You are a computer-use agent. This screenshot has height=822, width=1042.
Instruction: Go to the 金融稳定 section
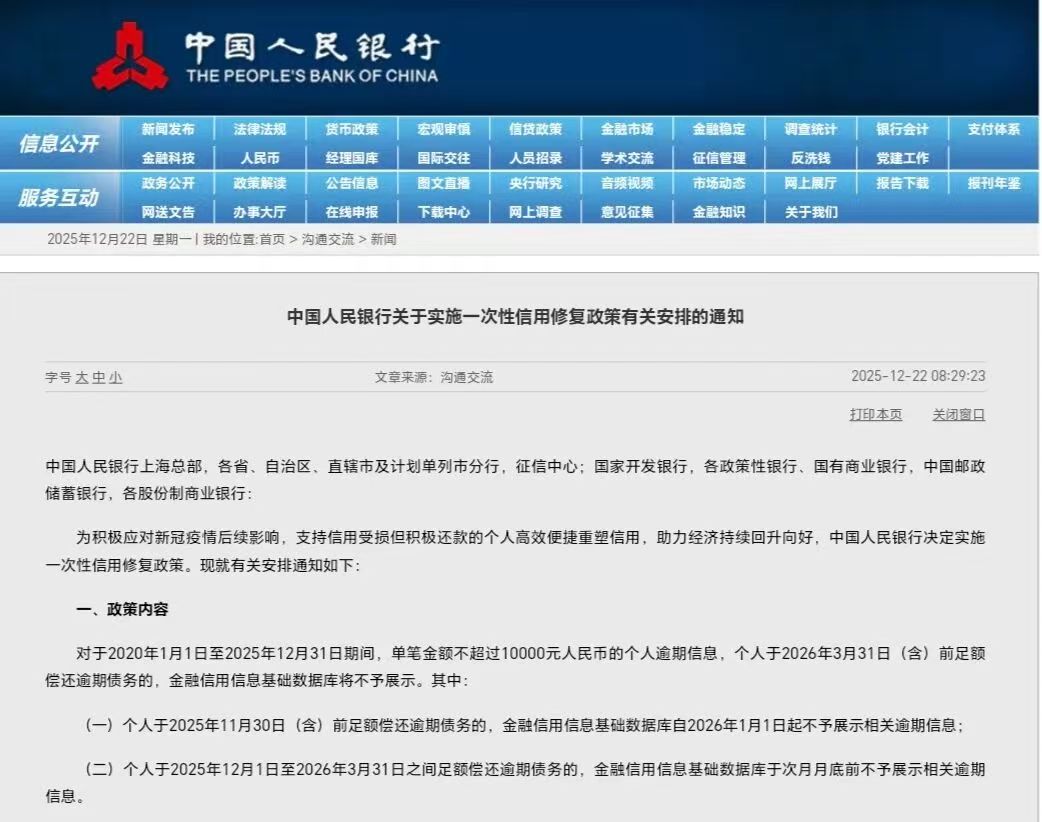pyautogui.click(x=719, y=129)
